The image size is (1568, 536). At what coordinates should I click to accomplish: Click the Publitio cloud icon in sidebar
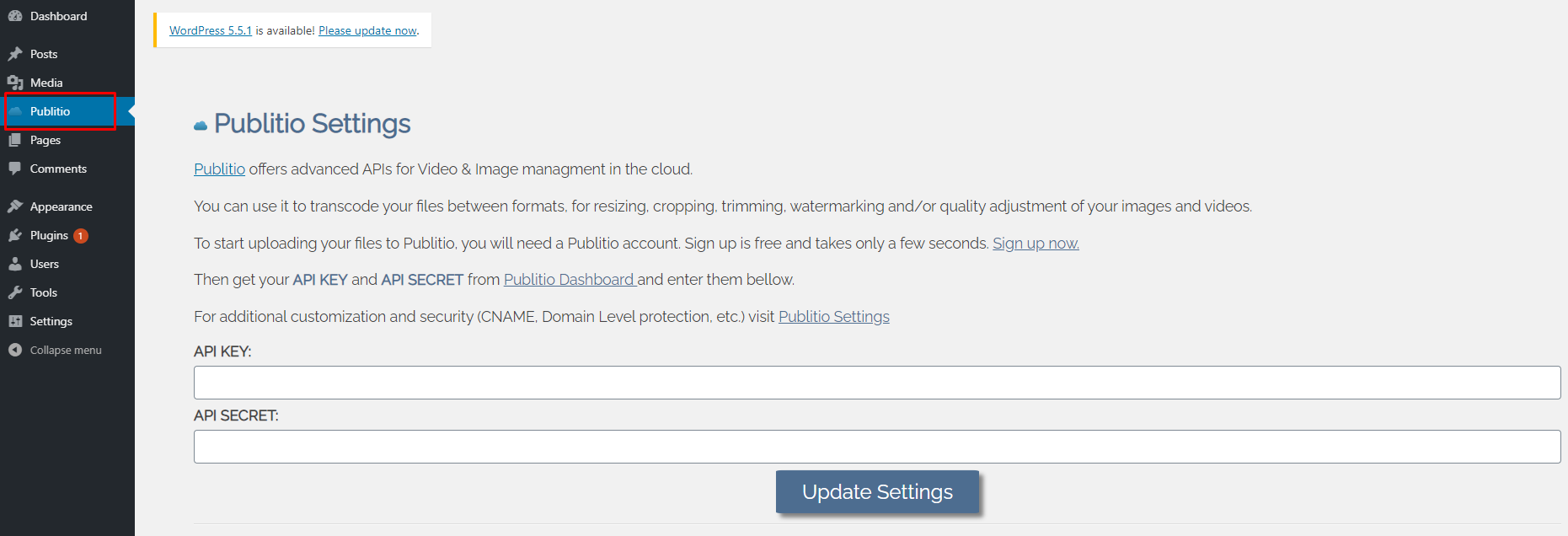point(15,111)
